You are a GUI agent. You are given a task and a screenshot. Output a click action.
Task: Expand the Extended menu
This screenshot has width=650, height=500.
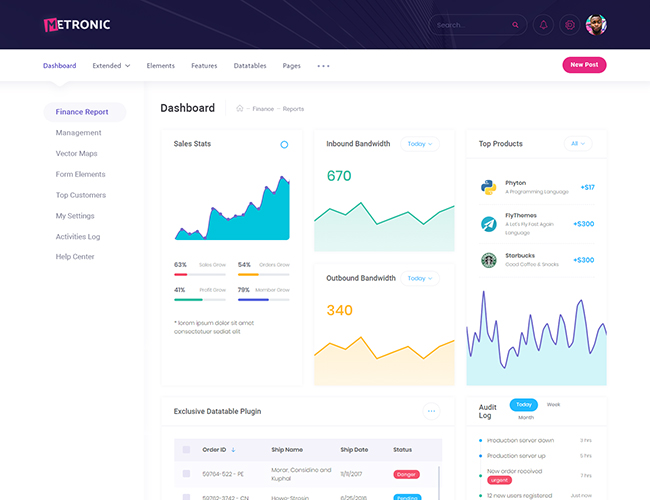click(111, 66)
